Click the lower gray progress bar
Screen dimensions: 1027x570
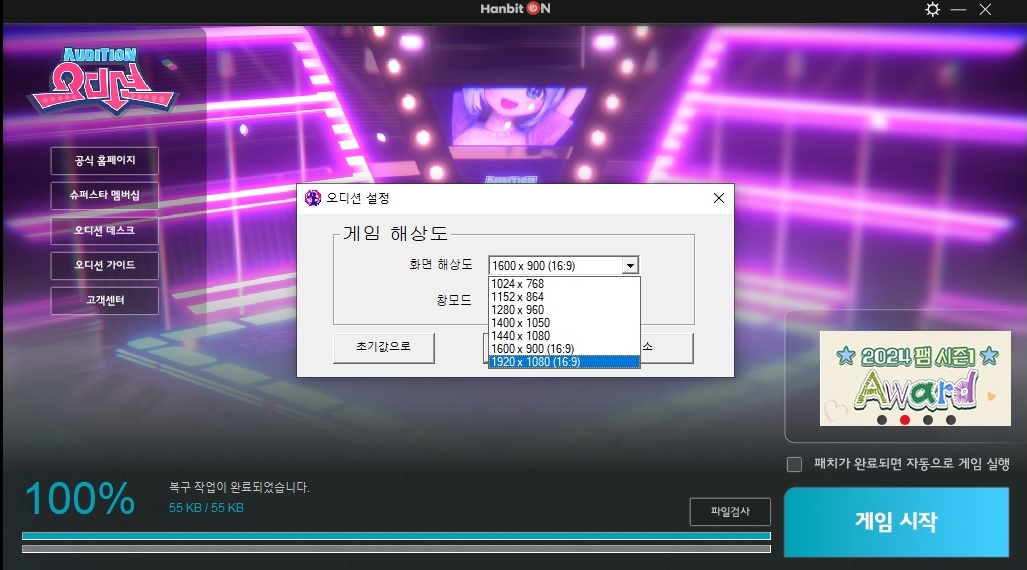(396, 549)
